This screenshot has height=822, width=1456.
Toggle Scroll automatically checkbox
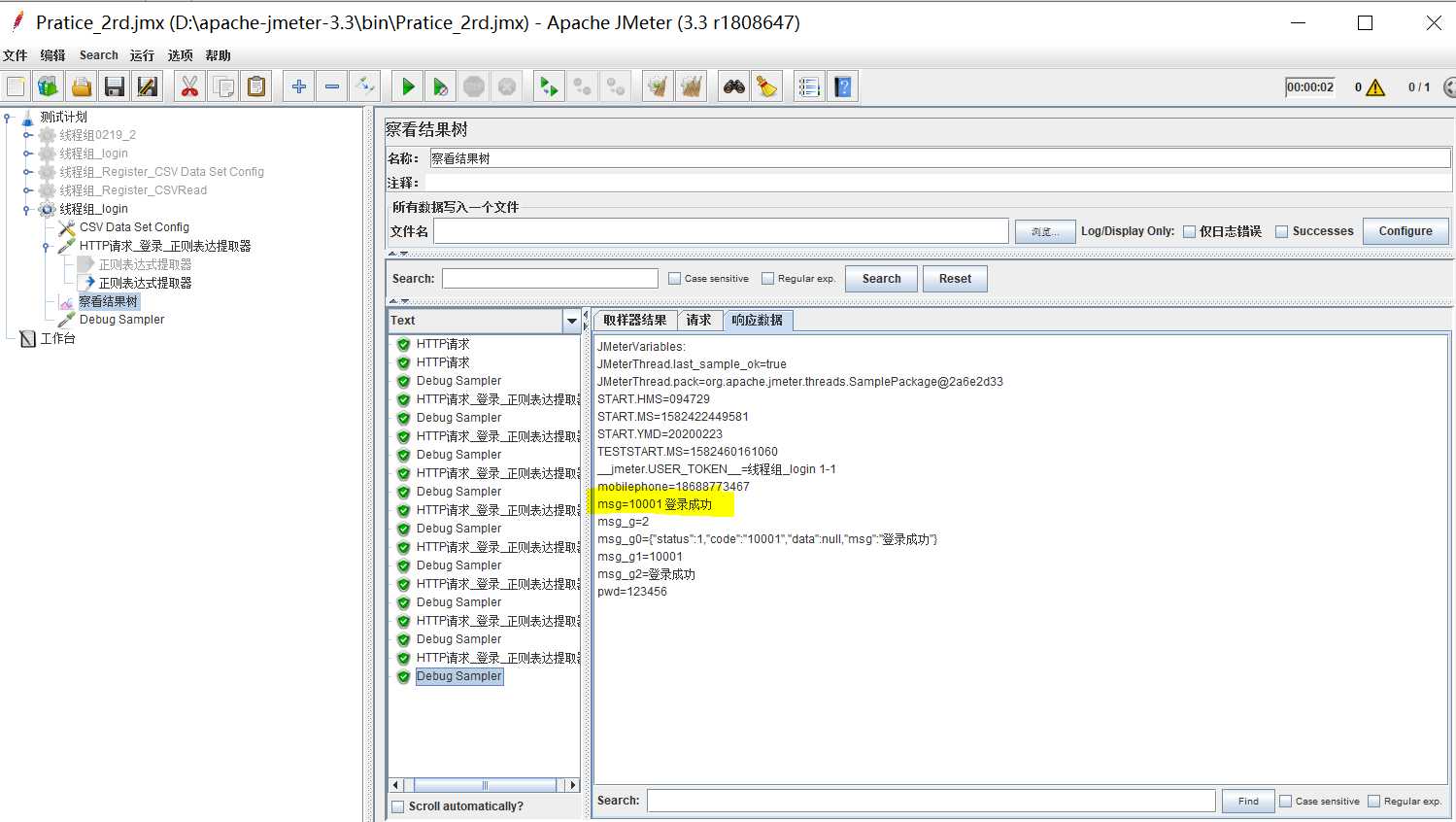[x=397, y=806]
